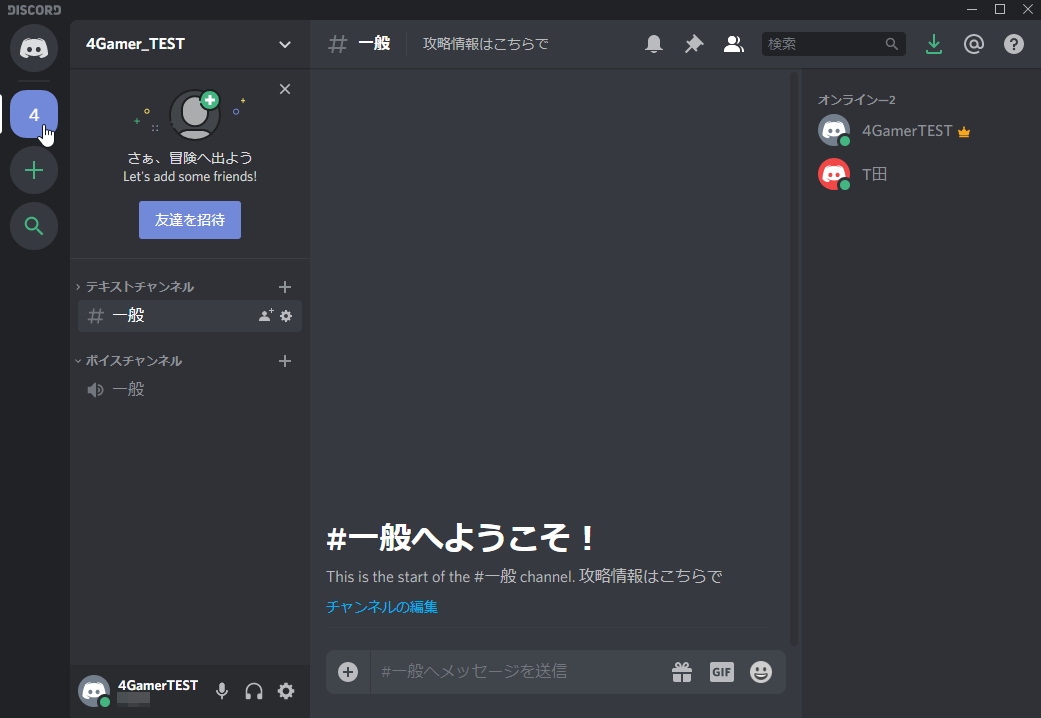Click the チャンネルの編集 link
This screenshot has width=1041, height=718.
[x=382, y=606]
